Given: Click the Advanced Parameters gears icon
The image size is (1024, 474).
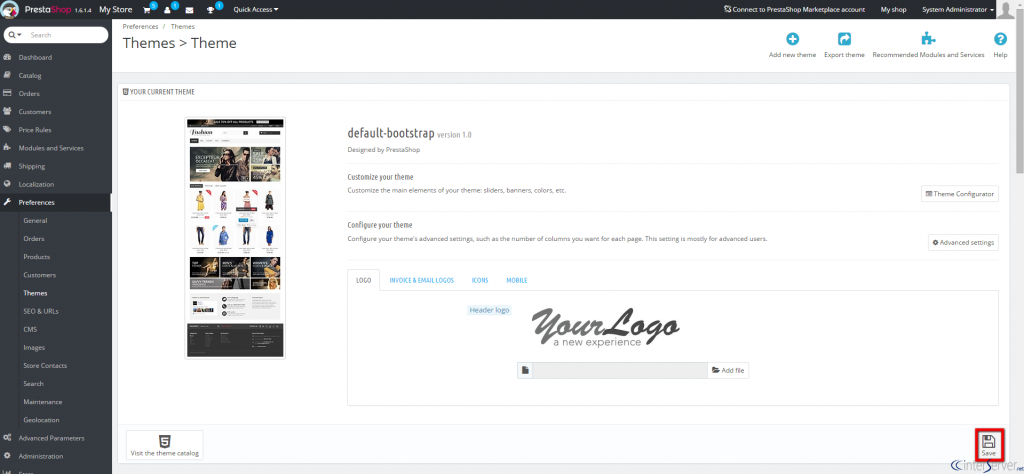Looking at the screenshot, I should pos(7,438).
